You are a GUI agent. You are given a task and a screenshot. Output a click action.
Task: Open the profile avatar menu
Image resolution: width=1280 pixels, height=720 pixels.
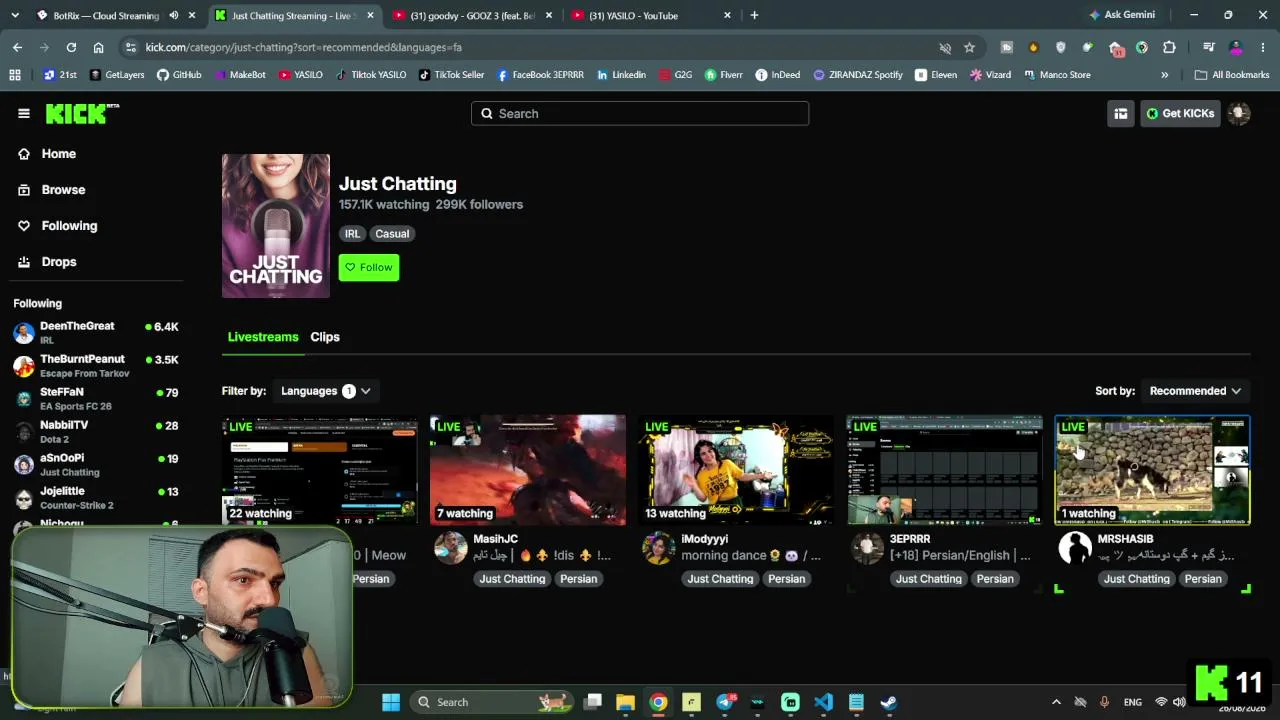pos(1239,113)
